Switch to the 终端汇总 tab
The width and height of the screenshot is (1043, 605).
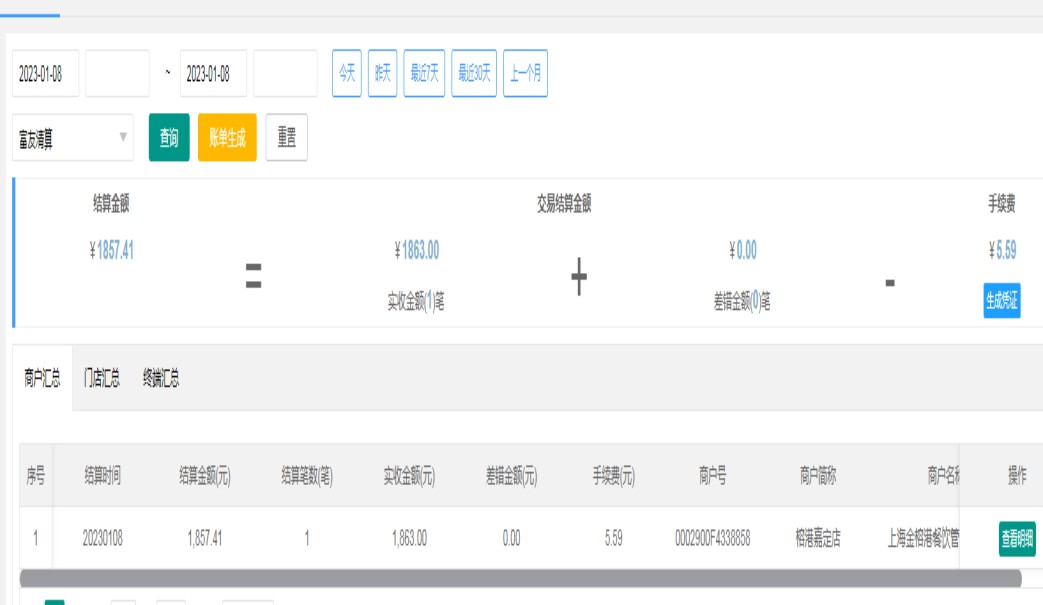[161, 378]
